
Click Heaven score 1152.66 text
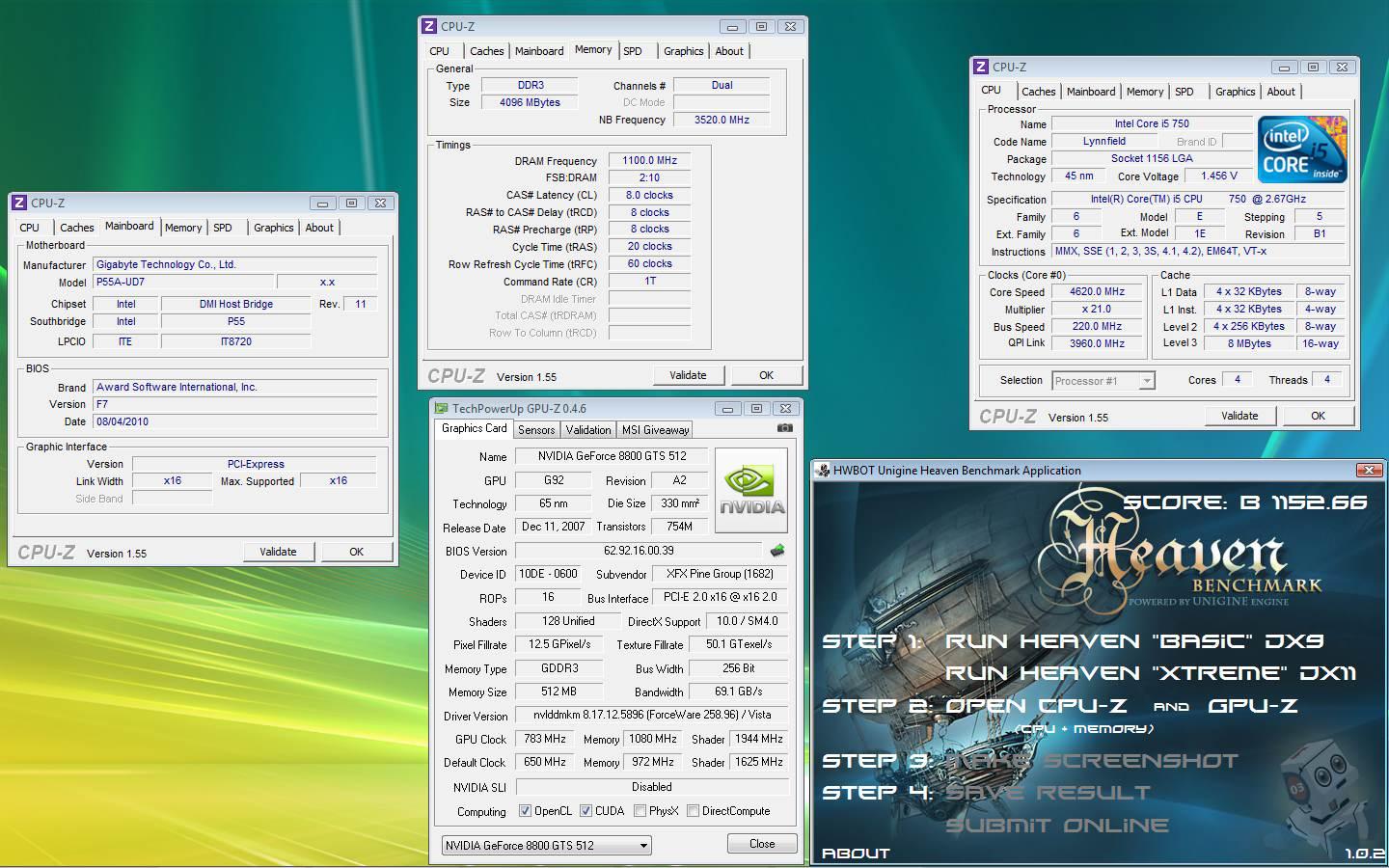(1245, 502)
